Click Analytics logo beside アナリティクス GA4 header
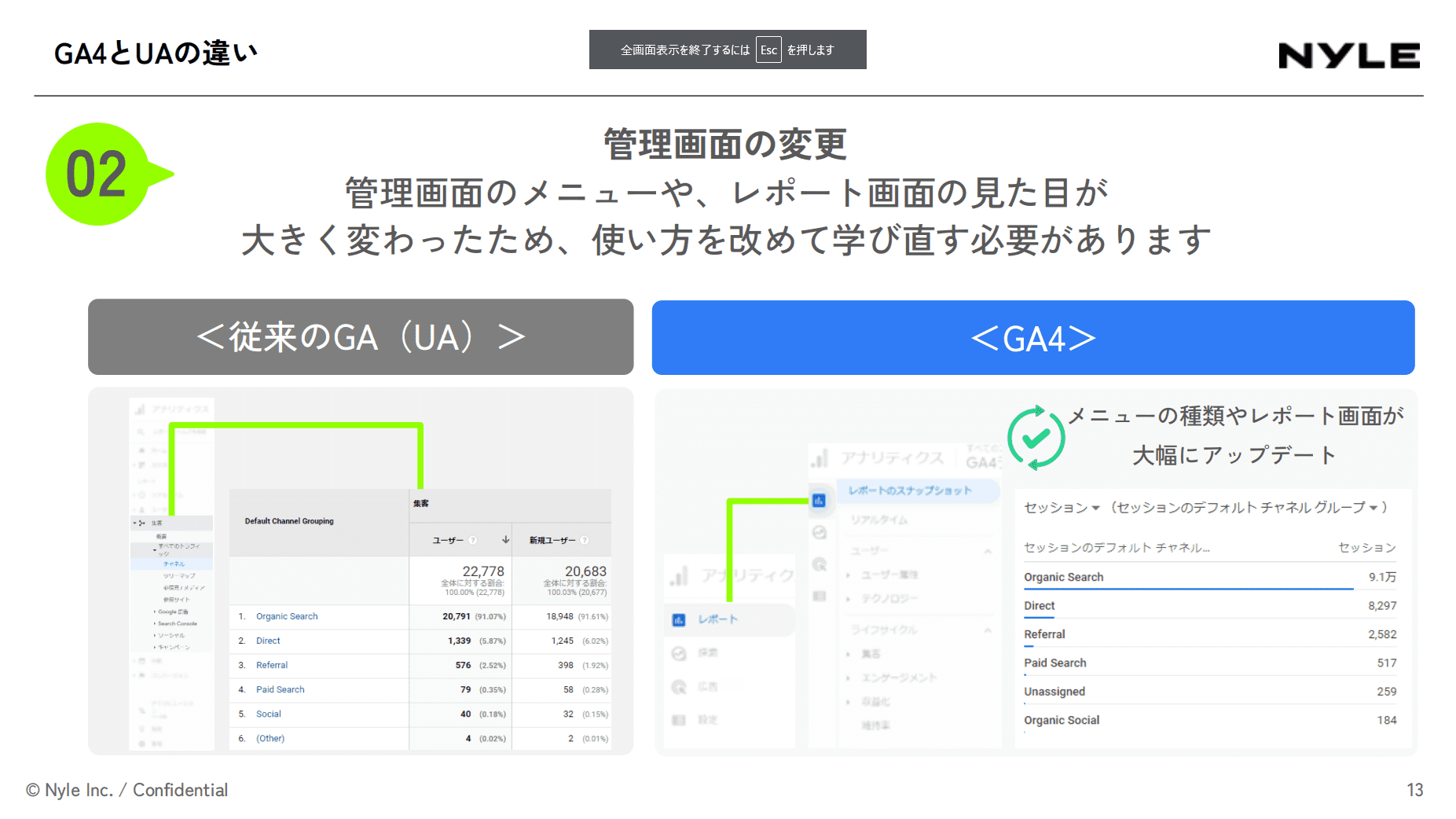The width and height of the screenshot is (1456, 819). (820, 458)
